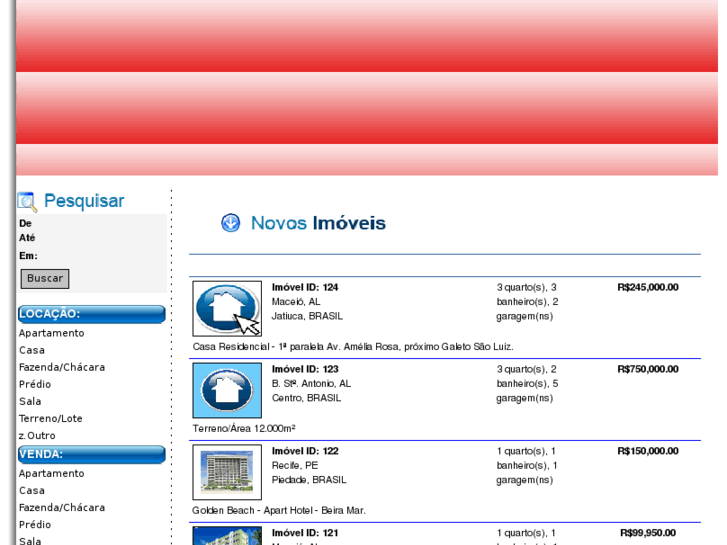Click 'Maceió, AL' location text
This screenshot has width=727, height=545.
[296, 302]
